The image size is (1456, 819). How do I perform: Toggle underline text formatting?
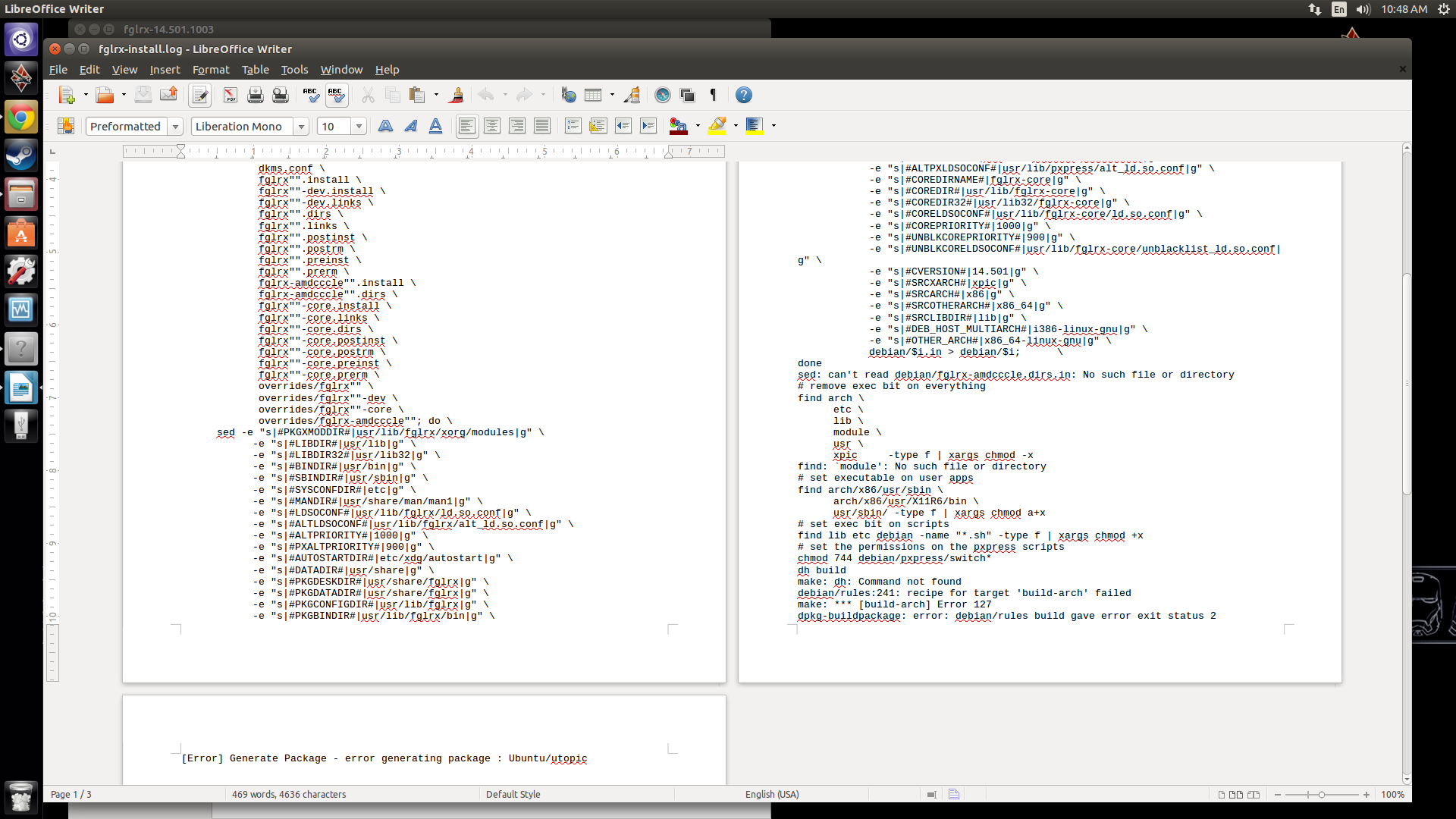436,126
